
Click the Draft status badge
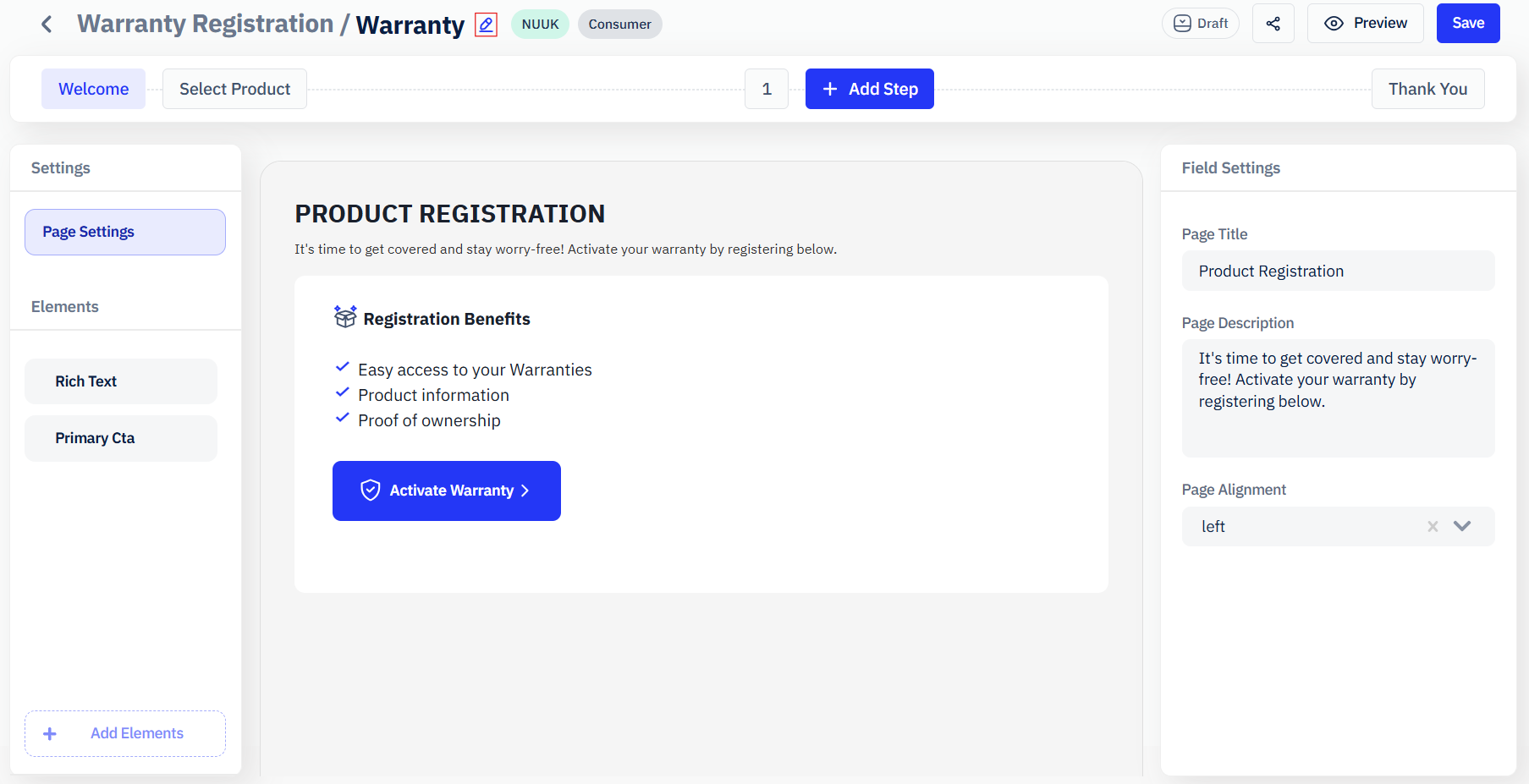click(1201, 24)
